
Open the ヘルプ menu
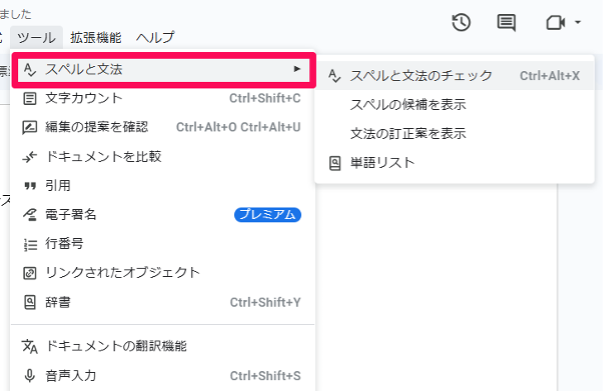click(x=155, y=38)
